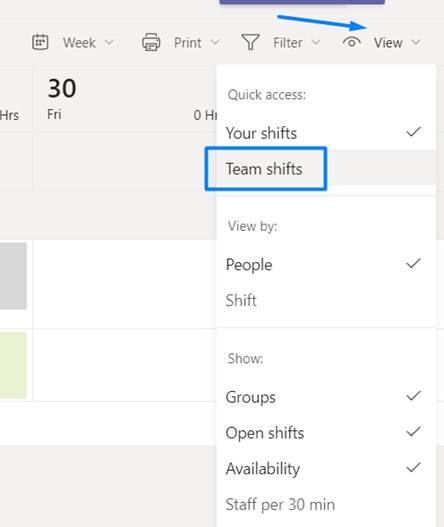
Task: Hide Availability in schedule
Action: pyautogui.click(x=413, y=468)
